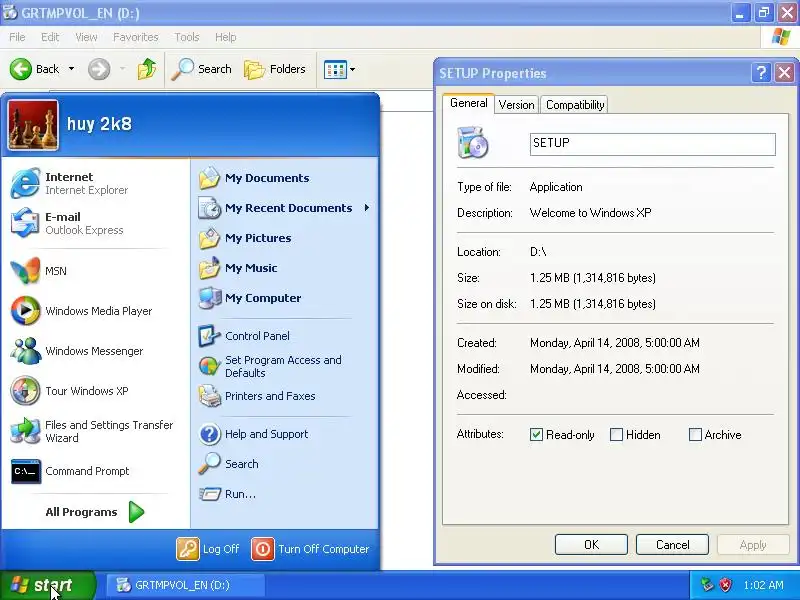Open Windows Messenger
Viewport: 800px width, 600px height.
(x=77, y=351)
